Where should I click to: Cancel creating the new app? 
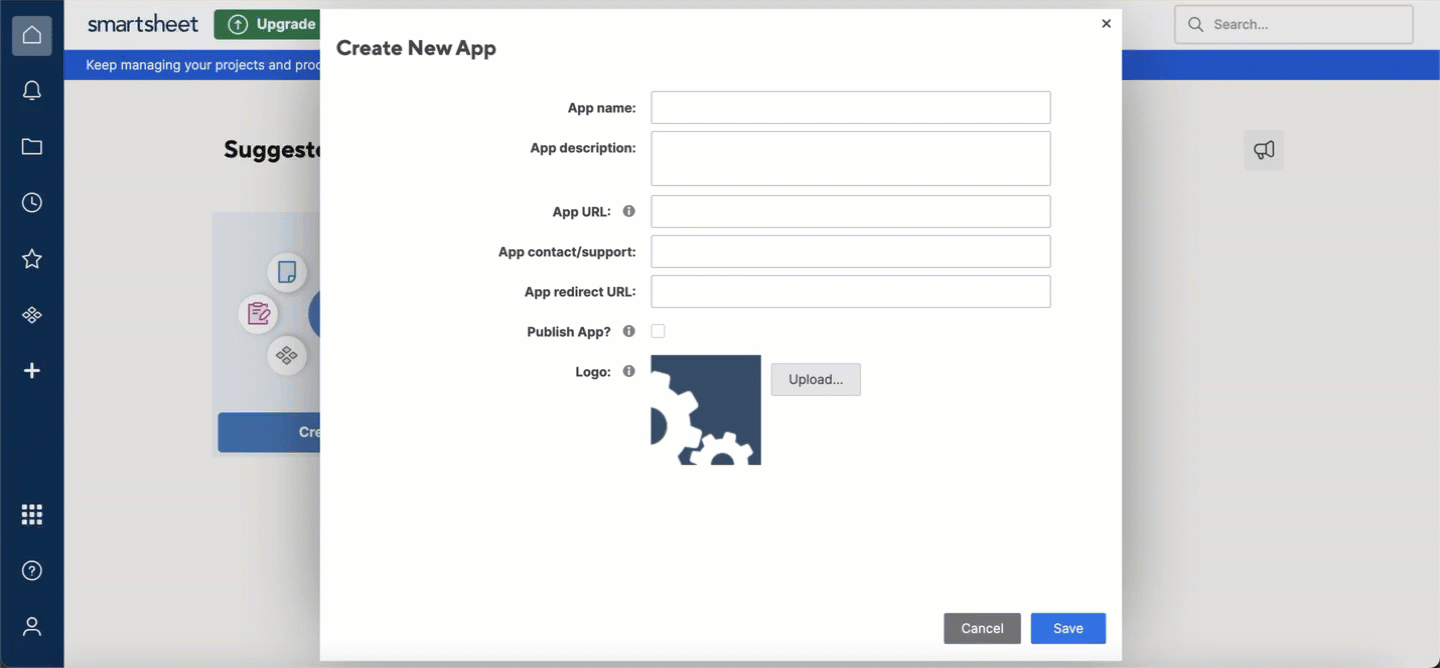pos(982,628)
